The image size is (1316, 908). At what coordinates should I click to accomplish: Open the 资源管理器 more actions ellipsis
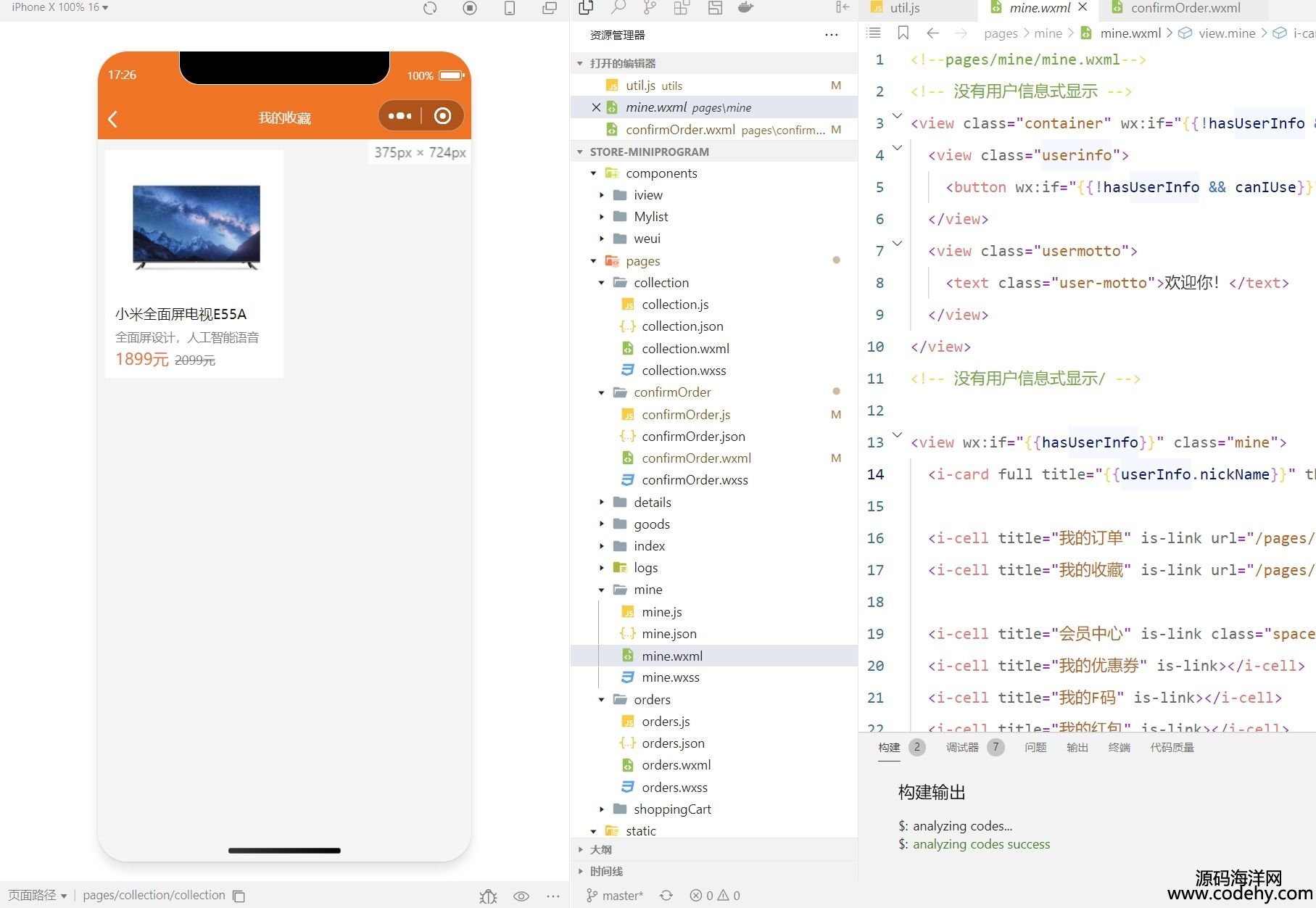click(x=832, y=35)
